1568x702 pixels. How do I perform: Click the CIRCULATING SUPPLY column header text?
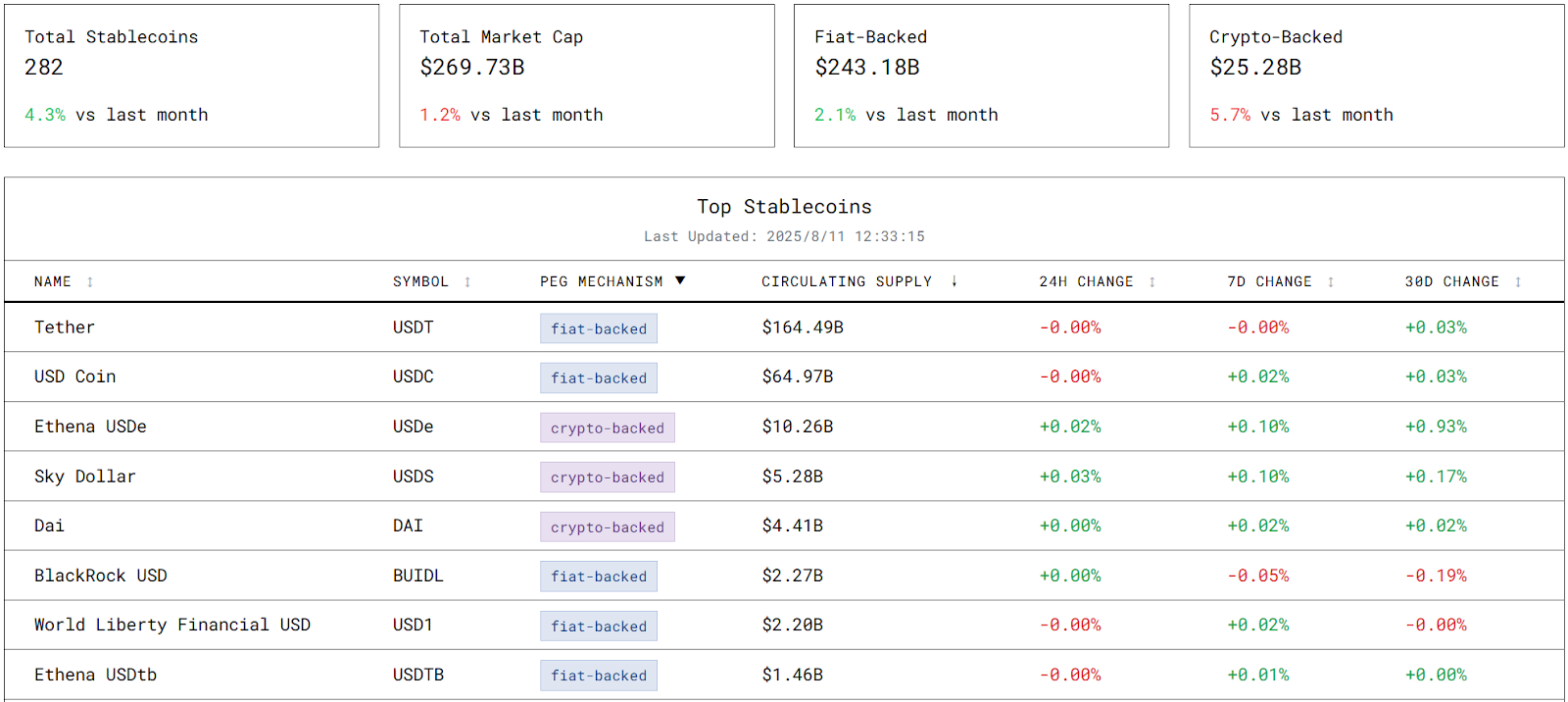(847, 282)
